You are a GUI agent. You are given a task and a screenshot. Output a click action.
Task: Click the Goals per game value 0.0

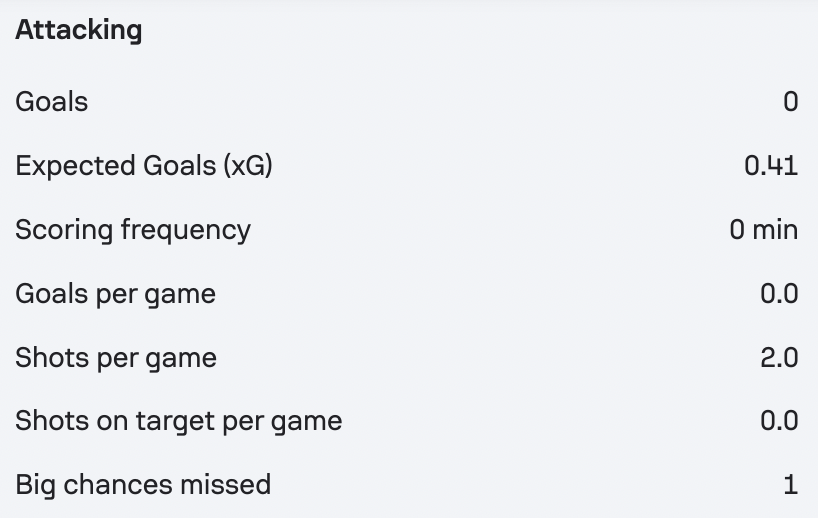coord(779,294)
